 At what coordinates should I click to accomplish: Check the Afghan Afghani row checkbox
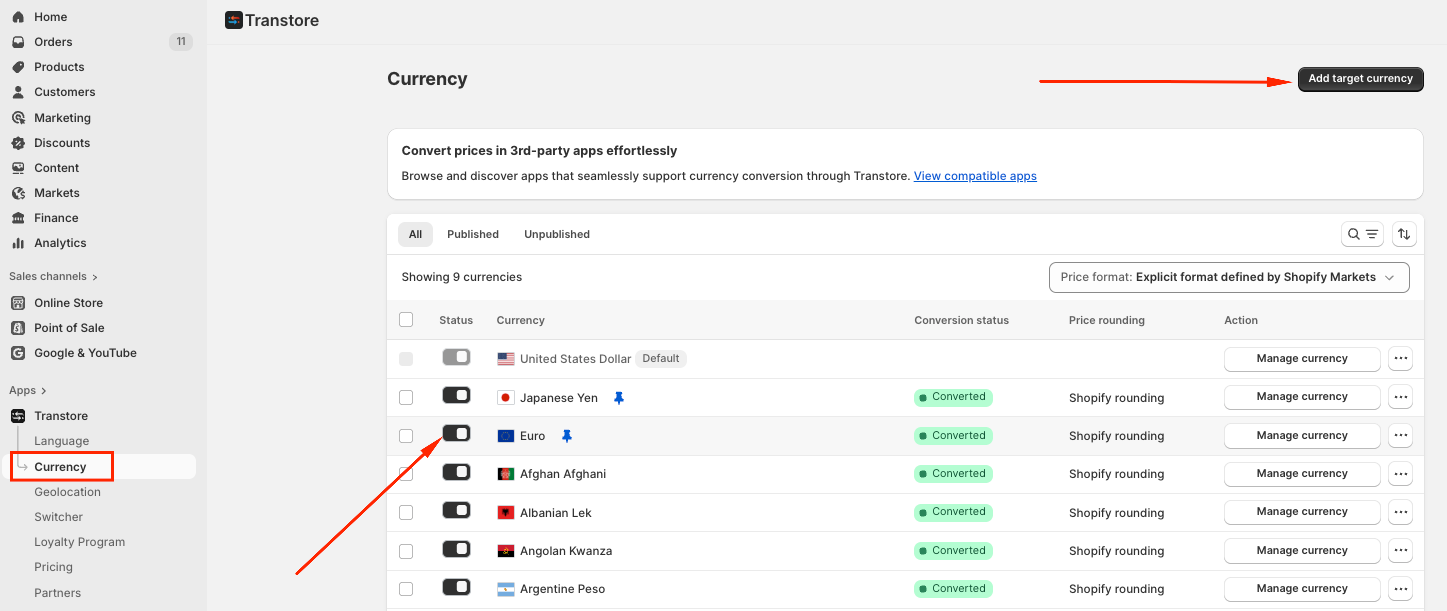406,474
